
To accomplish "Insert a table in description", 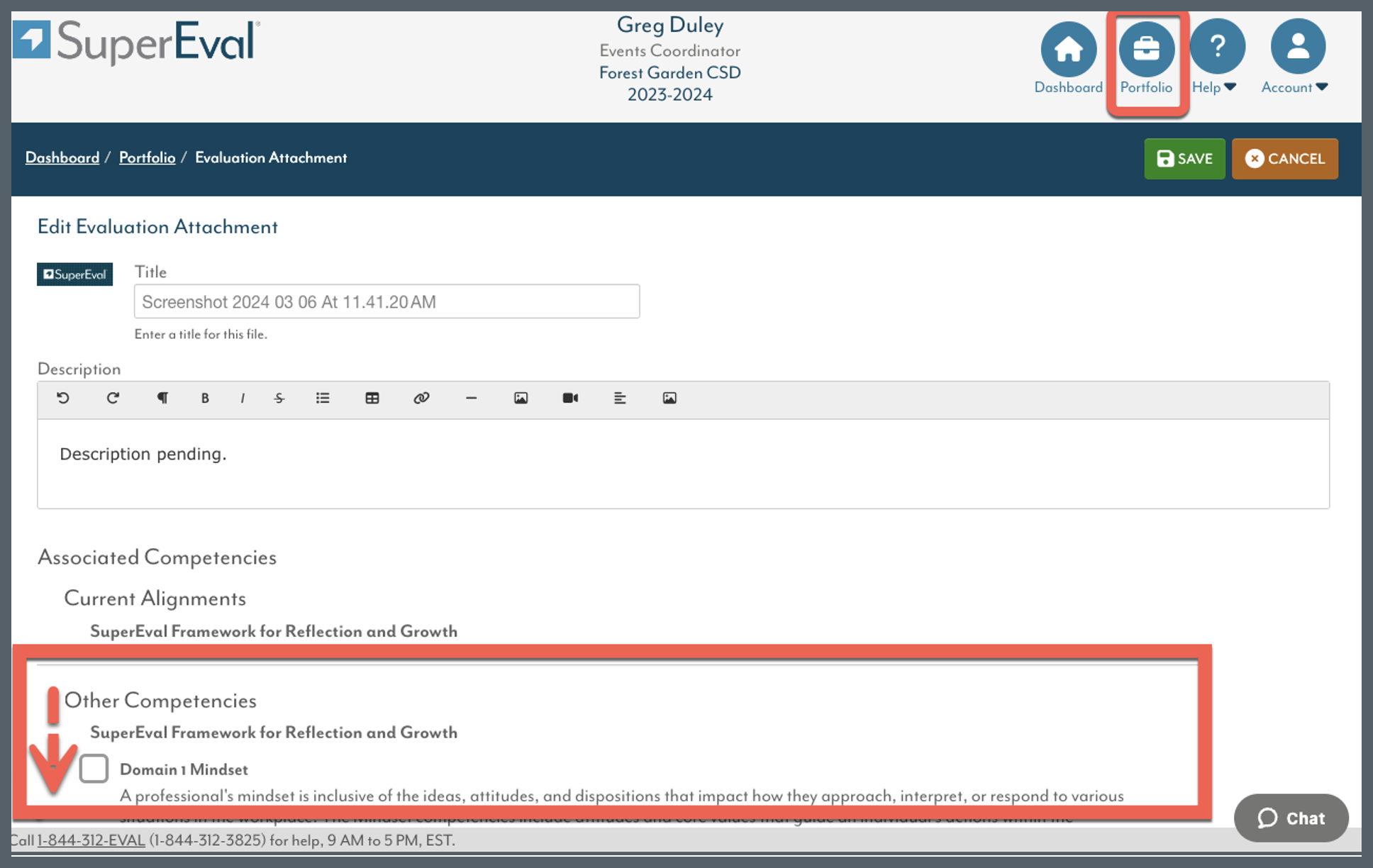I will pos(372,398).
